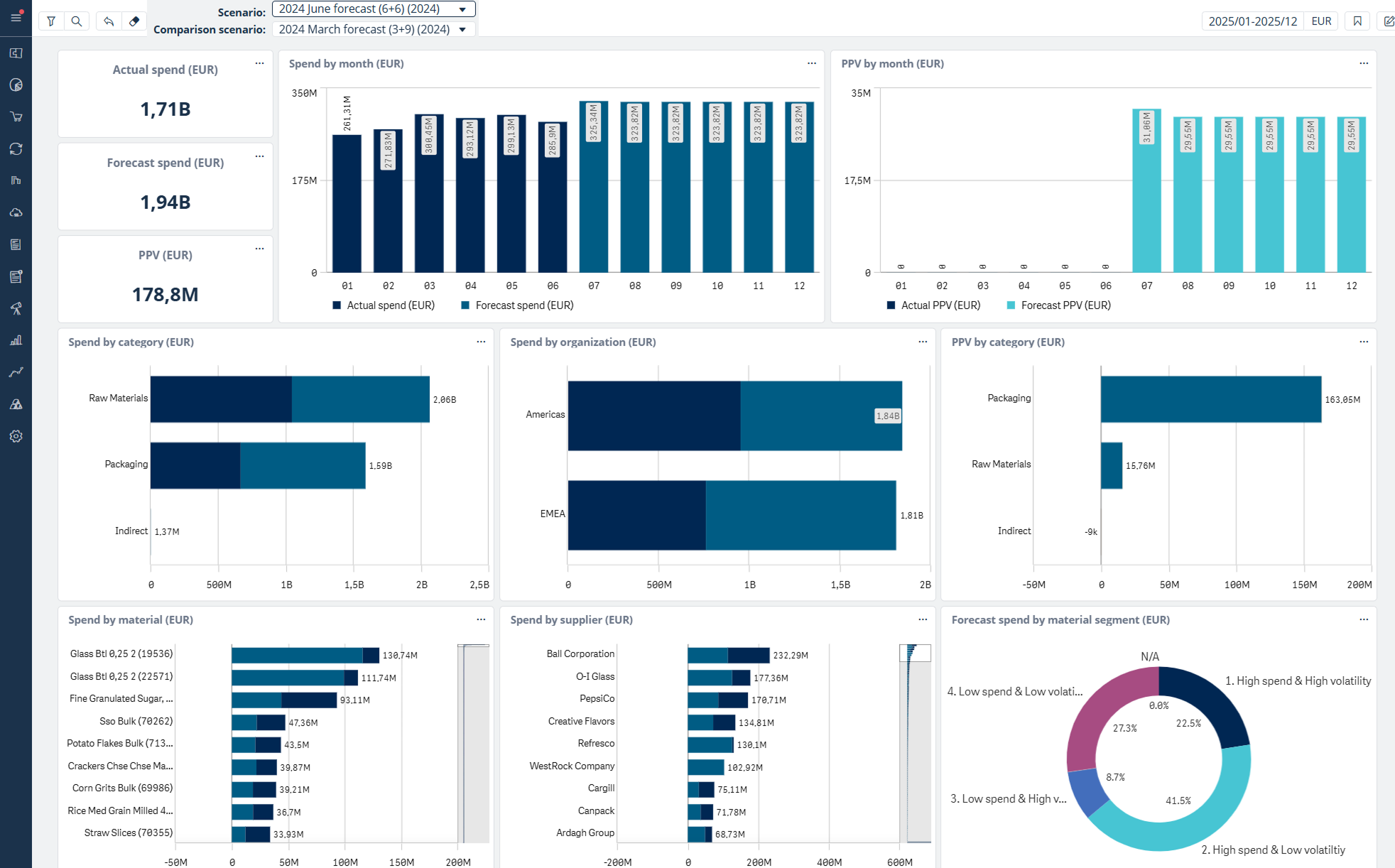The width and height of the screenshot is (1395, 868).
Task: Open the settings gear in sidebar
Action: pos(16,436)
